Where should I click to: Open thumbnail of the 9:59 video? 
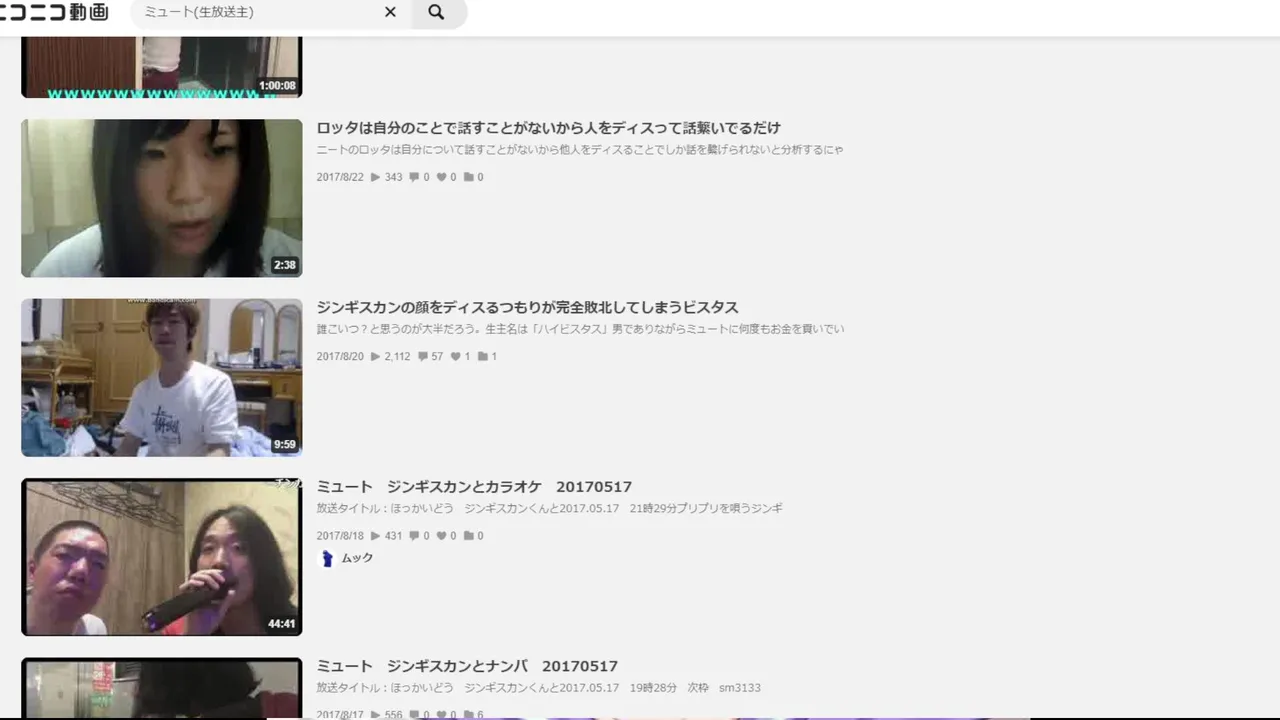click(x=161, y=377)
